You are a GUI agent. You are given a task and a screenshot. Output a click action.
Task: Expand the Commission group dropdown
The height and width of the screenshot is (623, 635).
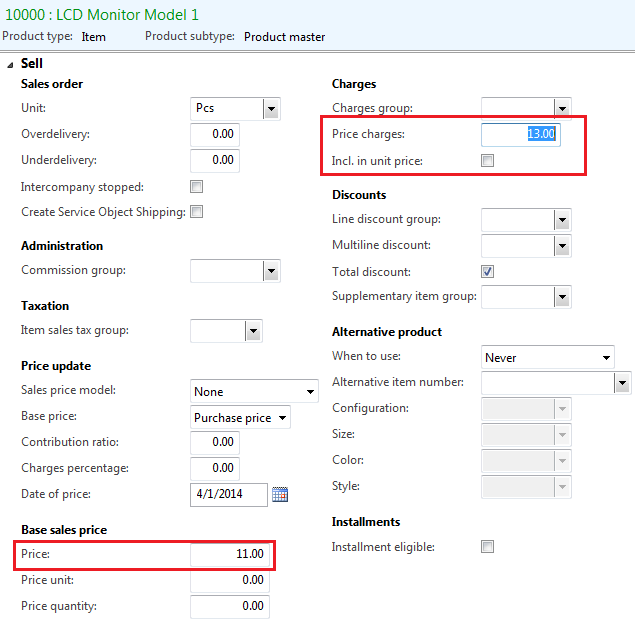[x=271, y=271]
